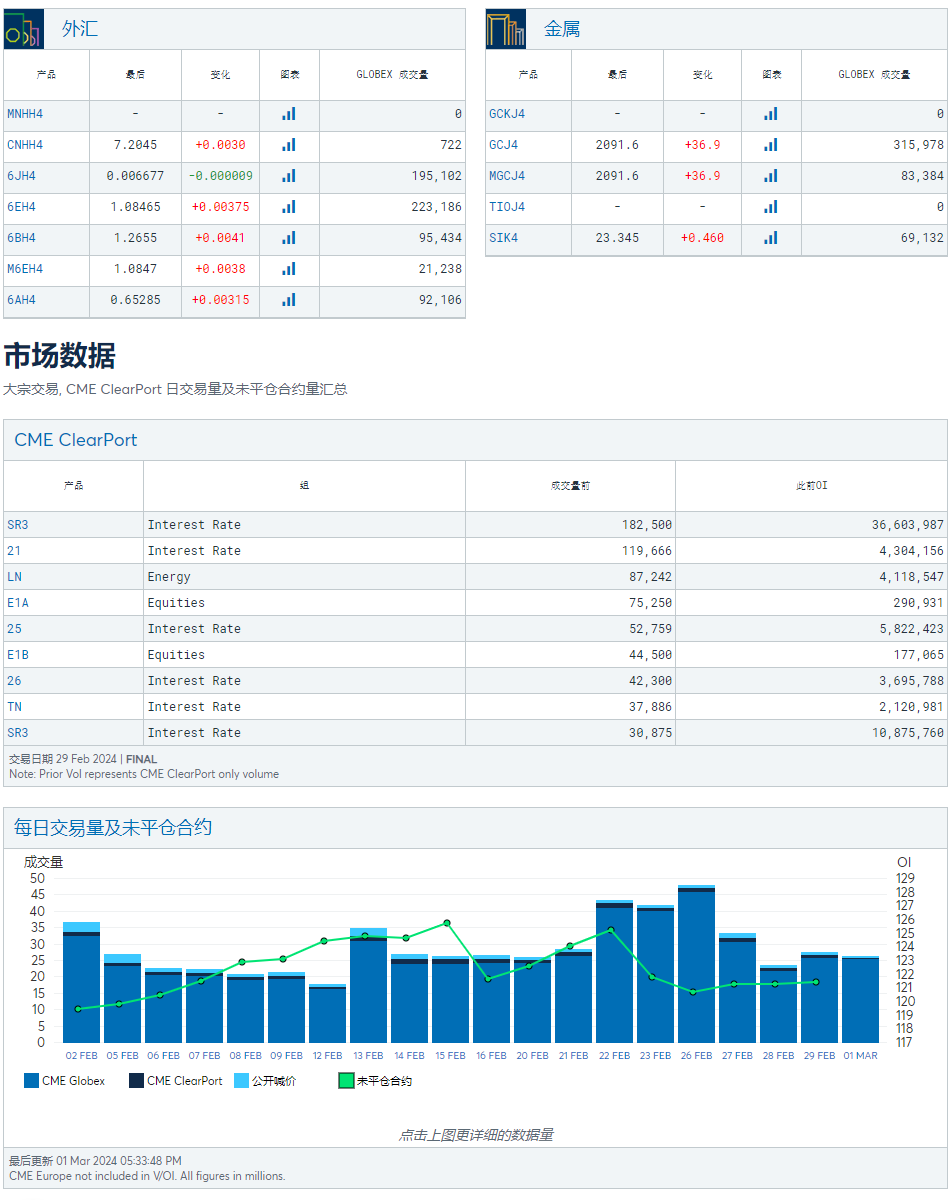Open ClearPort product 26
952x1200 pixels.
click(x=14, y=681)
